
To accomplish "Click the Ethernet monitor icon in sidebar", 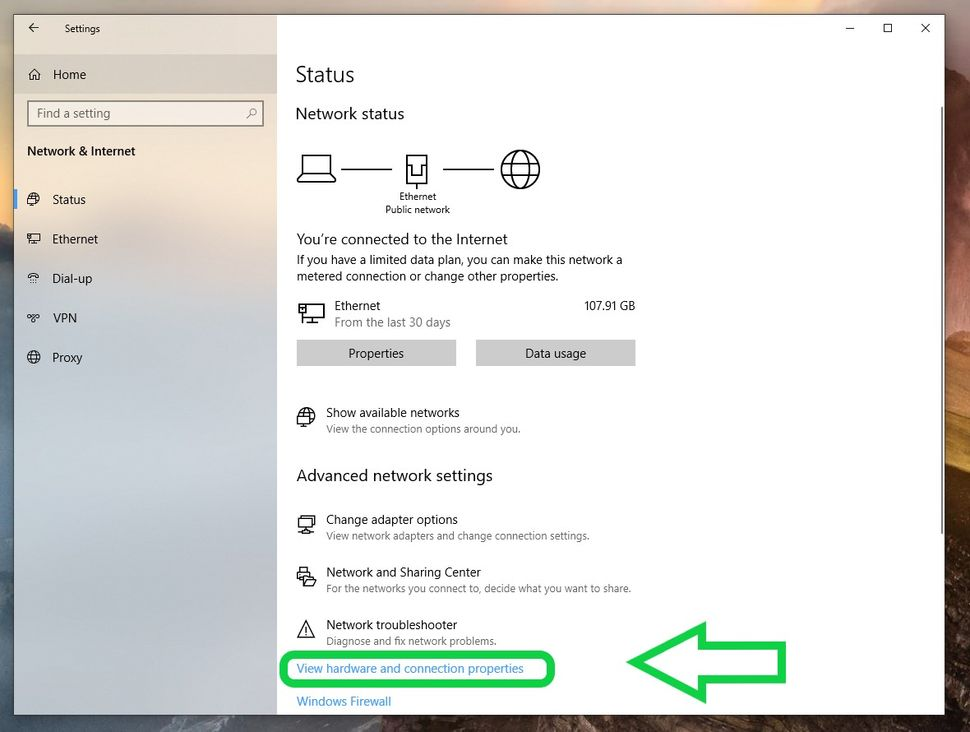I will [33, 239].
